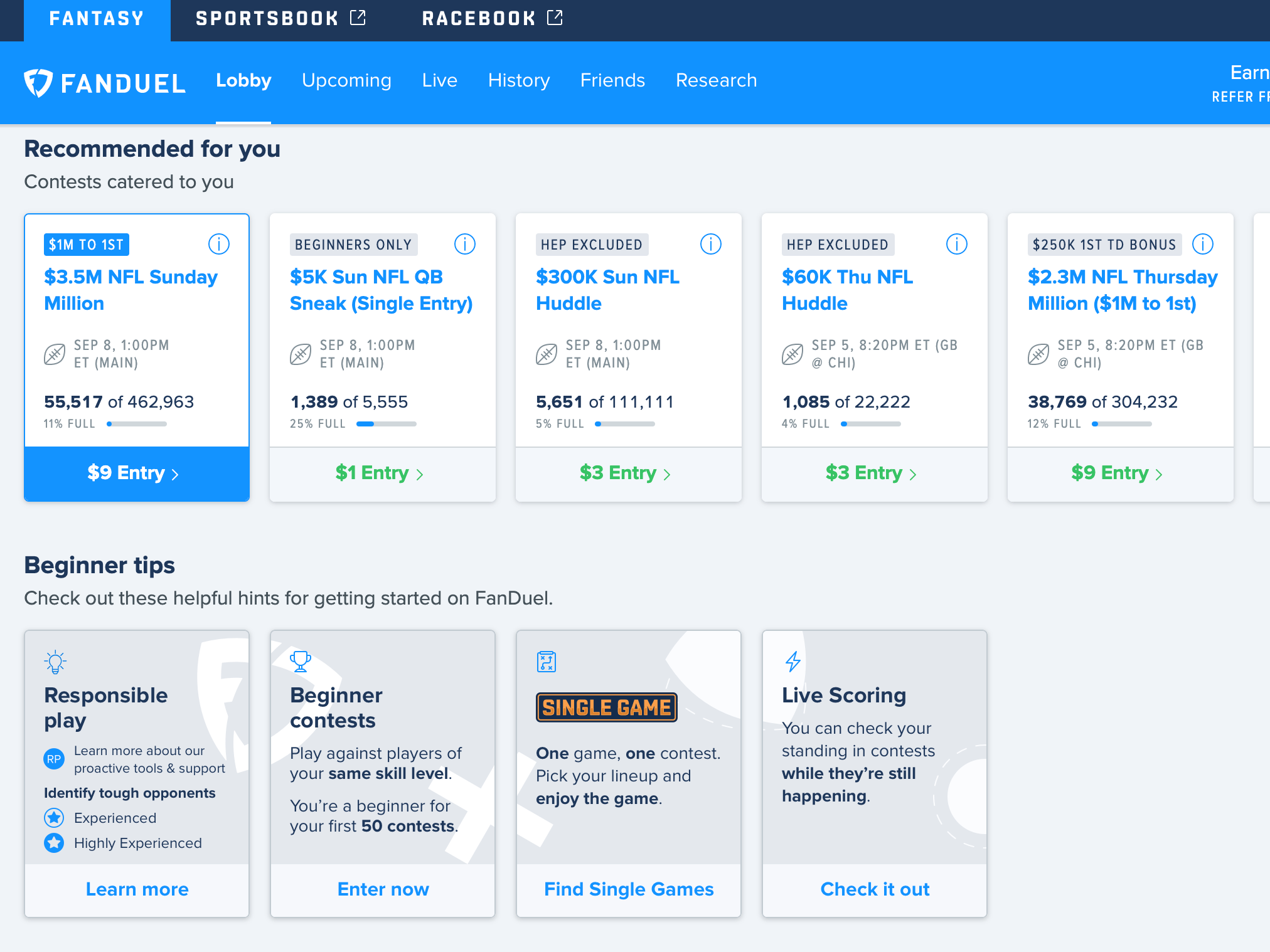Open the Research tab

point(716,80)
